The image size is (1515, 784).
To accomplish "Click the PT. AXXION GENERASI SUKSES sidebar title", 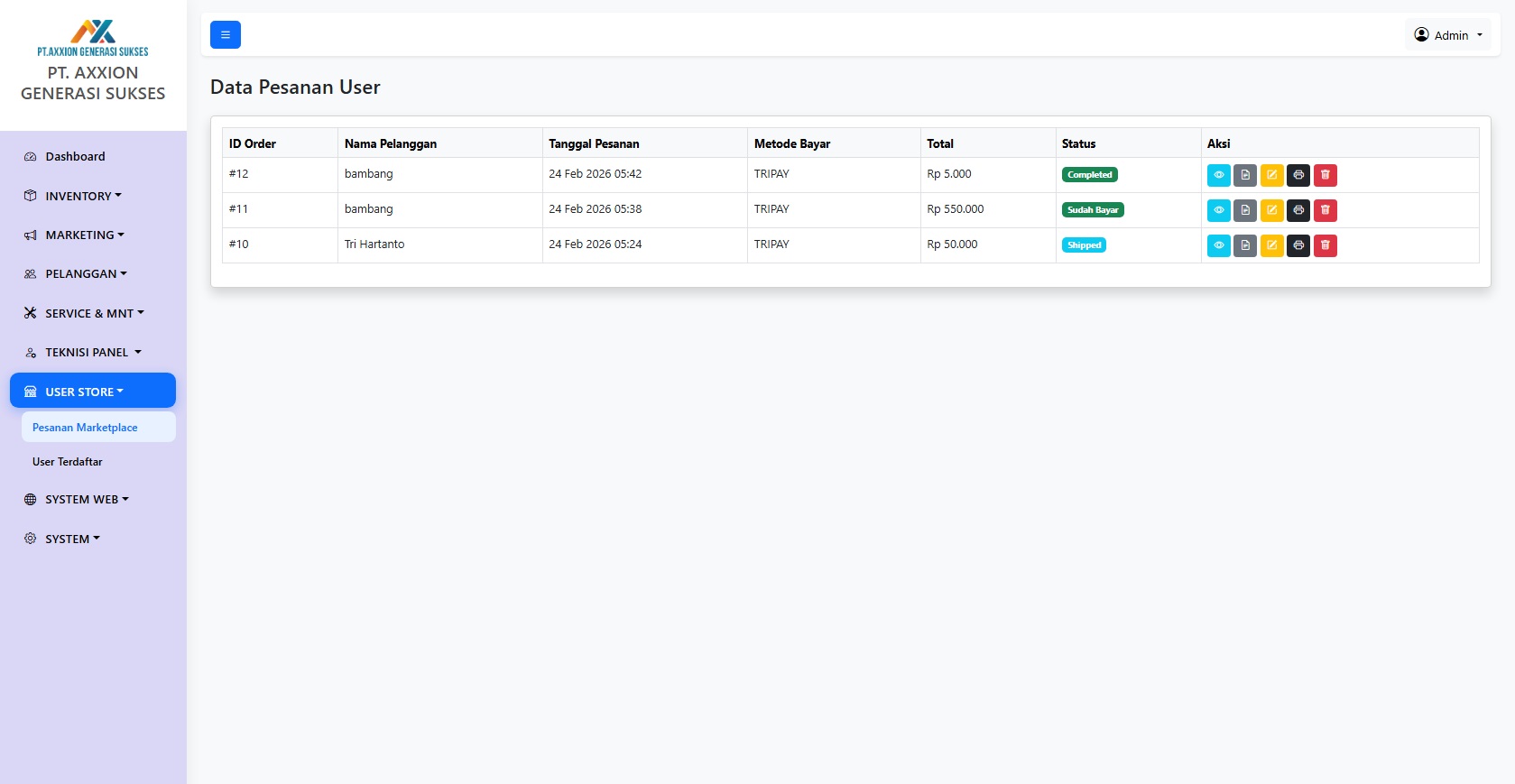I will tap(93, 83).
